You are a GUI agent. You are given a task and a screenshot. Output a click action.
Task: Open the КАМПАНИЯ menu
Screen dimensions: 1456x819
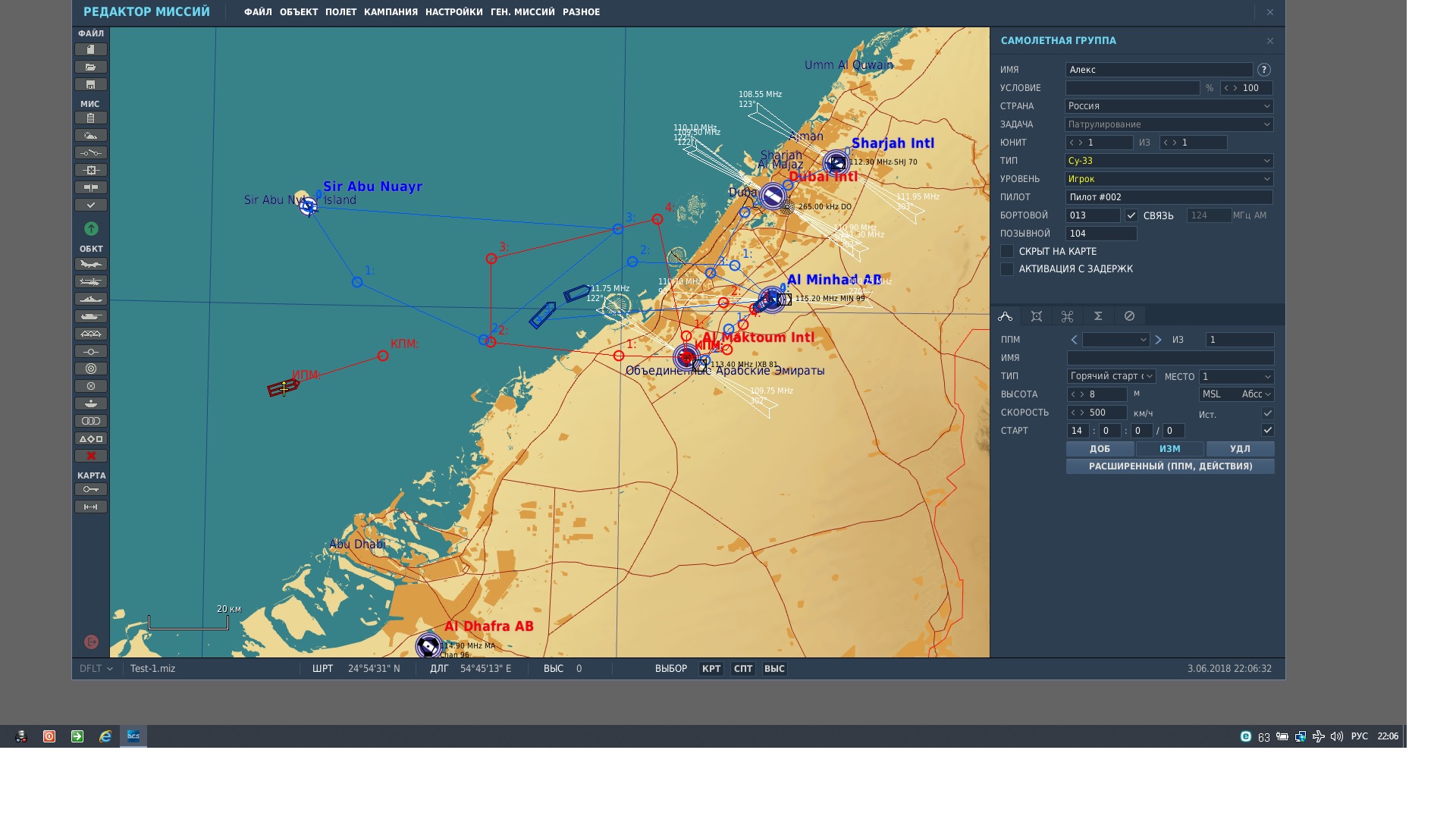point(391,12)
